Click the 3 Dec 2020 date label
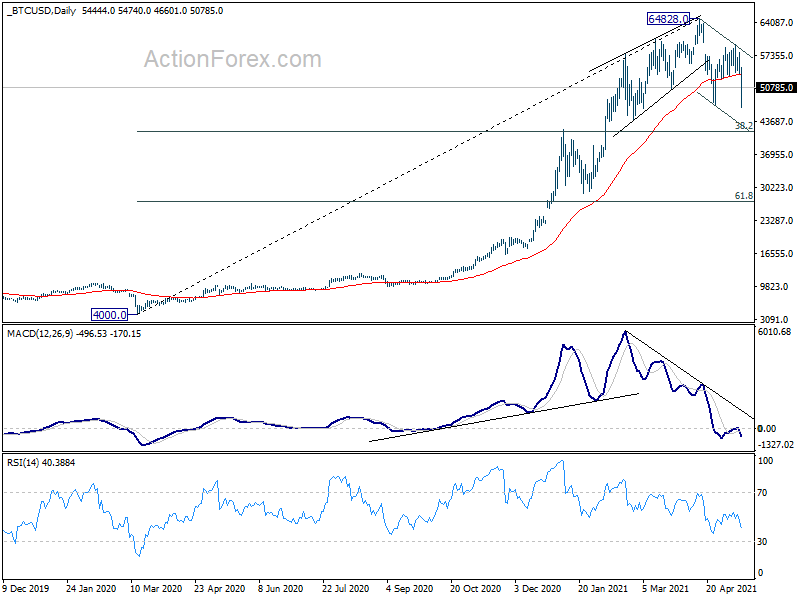 tap(538, 589)
